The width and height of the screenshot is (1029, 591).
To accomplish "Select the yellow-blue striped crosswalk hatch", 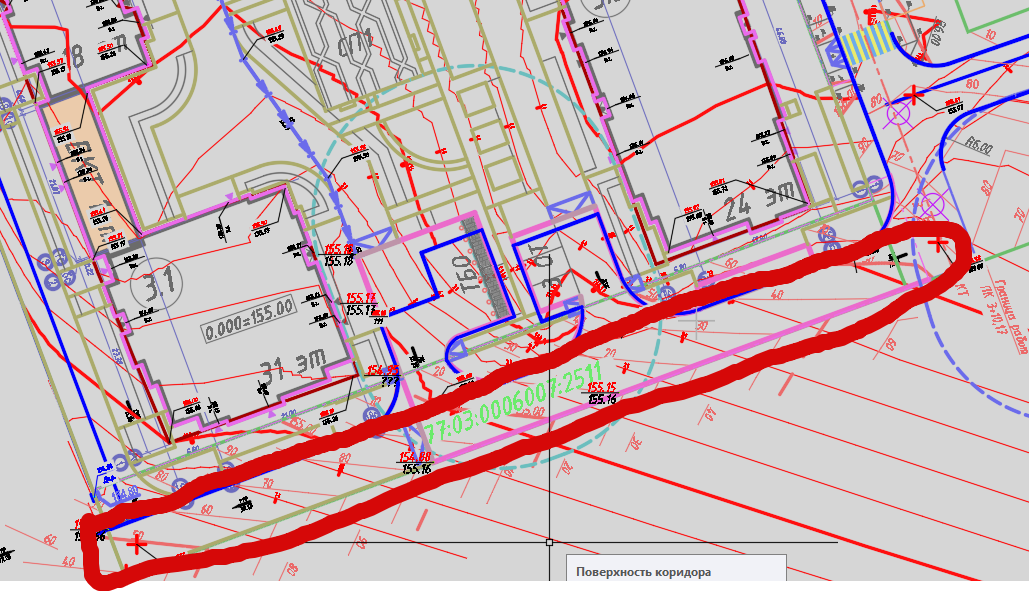I will 867,43.
